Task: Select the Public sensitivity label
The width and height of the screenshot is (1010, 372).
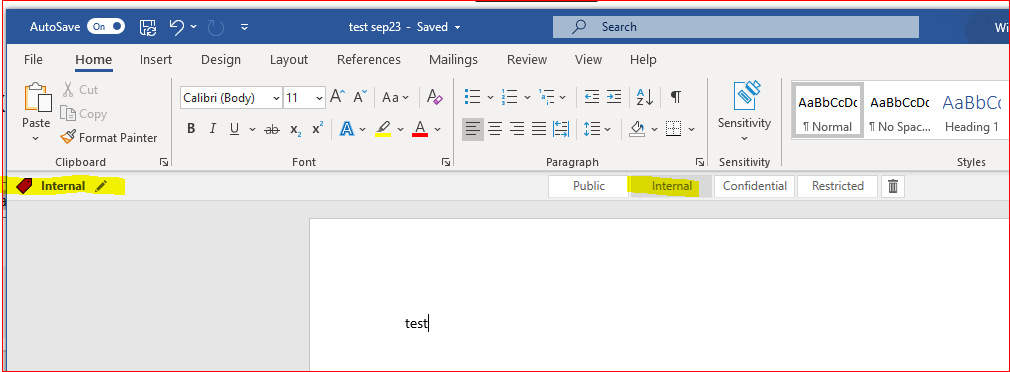Action: pyautogui.click(x=589, y=186)
